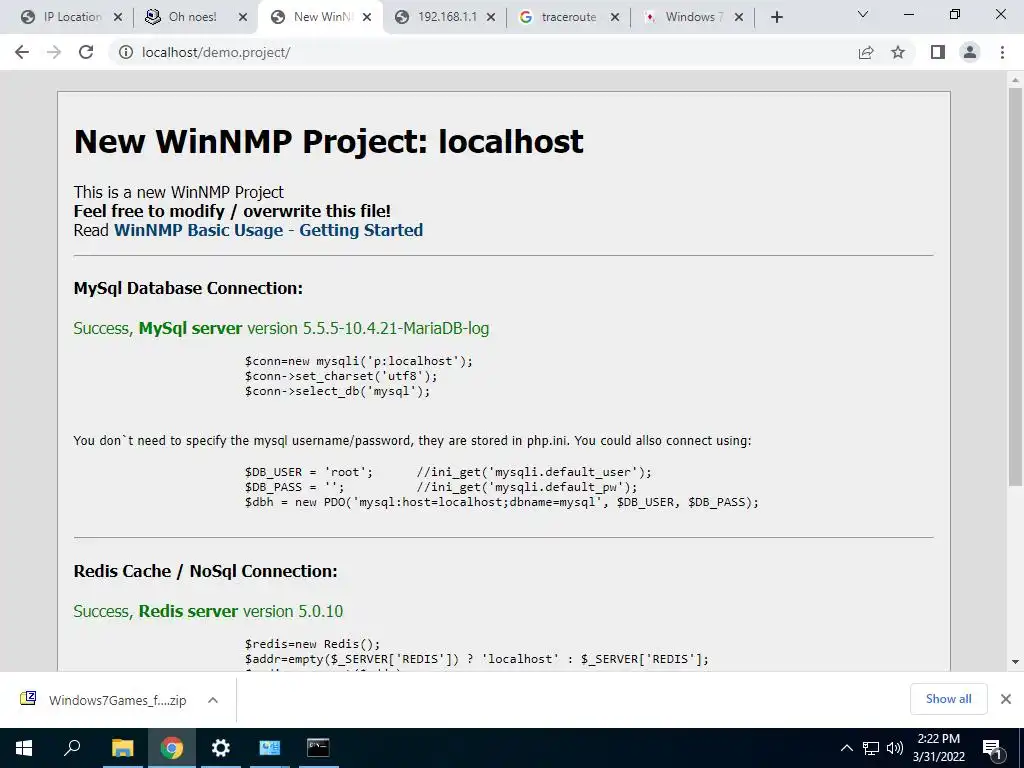Open the Getting Started link
This screenshot has height=768, width=1024.
coord(361,231)
